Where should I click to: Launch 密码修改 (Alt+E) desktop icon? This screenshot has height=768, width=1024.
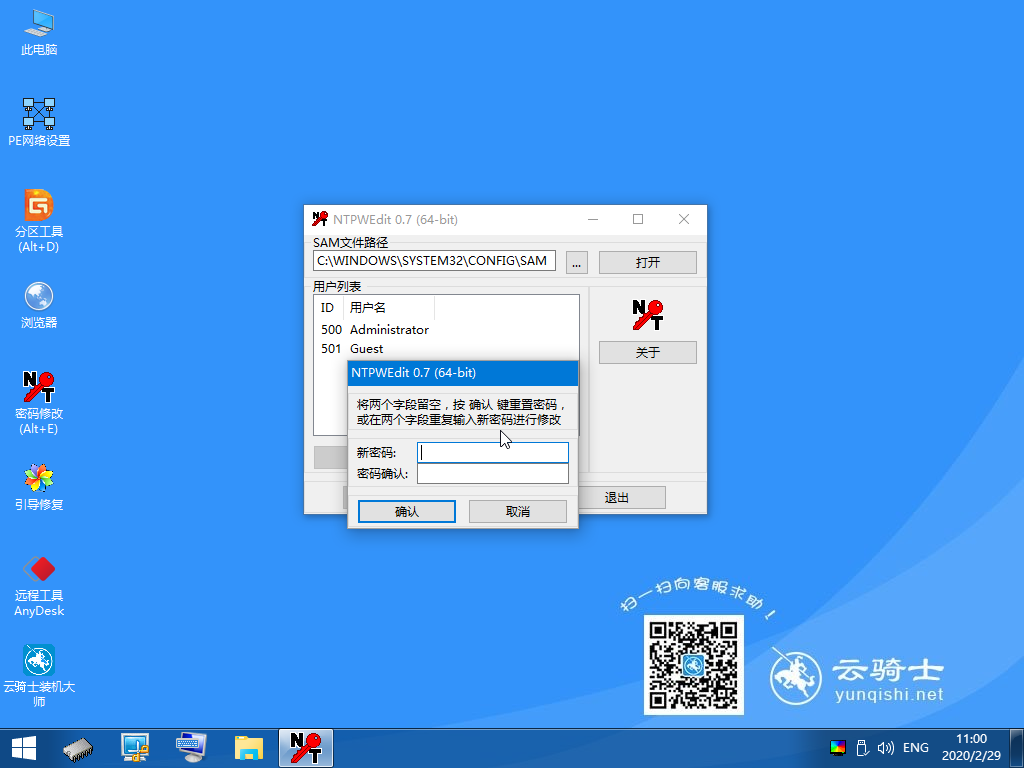point(39,402)
